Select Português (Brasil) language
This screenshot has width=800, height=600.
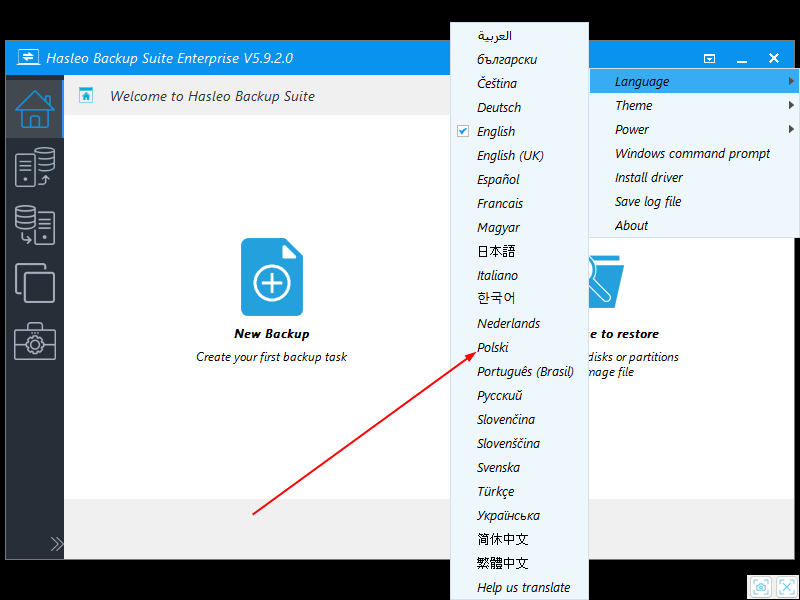[x=519, y=371]
